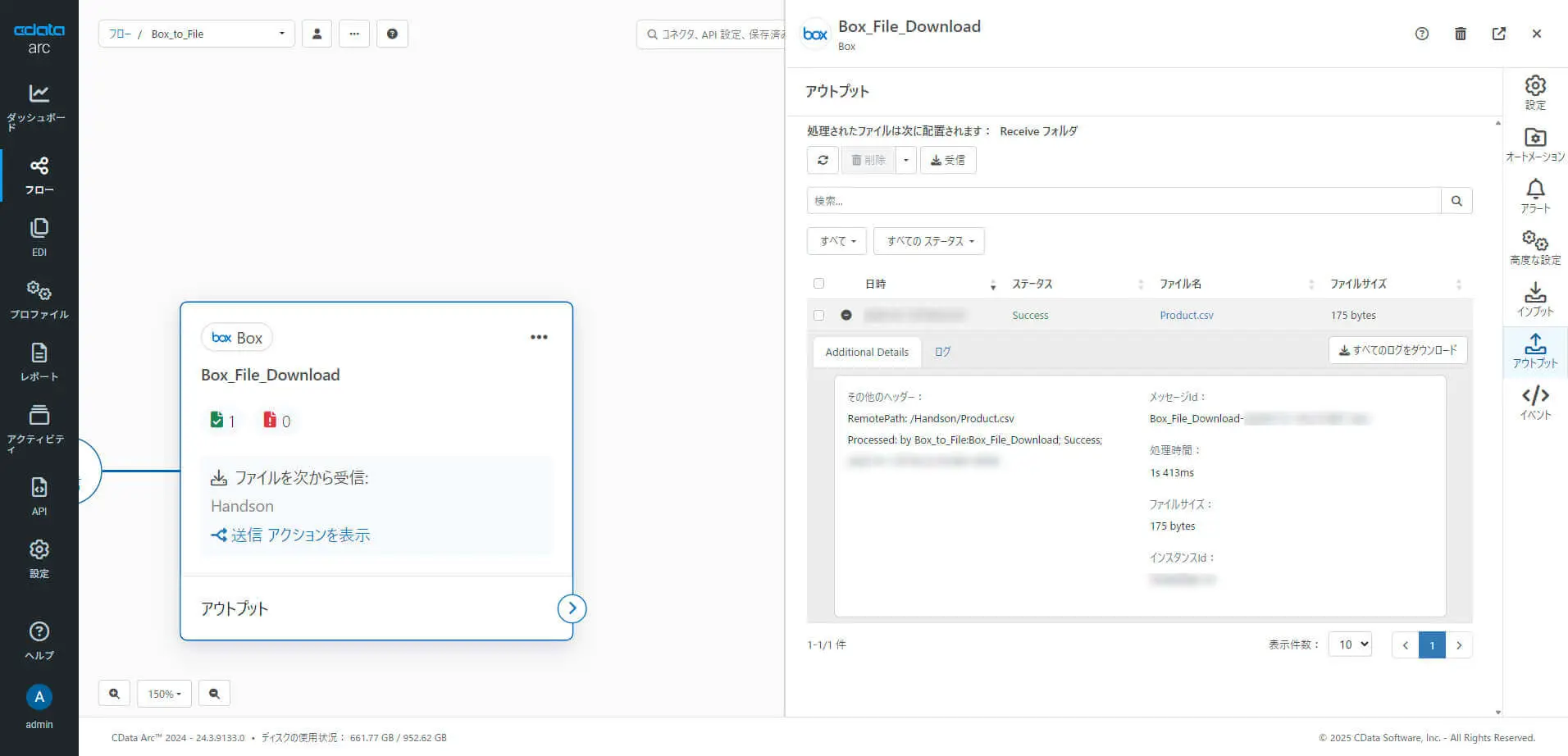This screenshot has width=1568, height=756.
Task: Zoom out on the flow canvas
Action: click(x=214, y=694)
